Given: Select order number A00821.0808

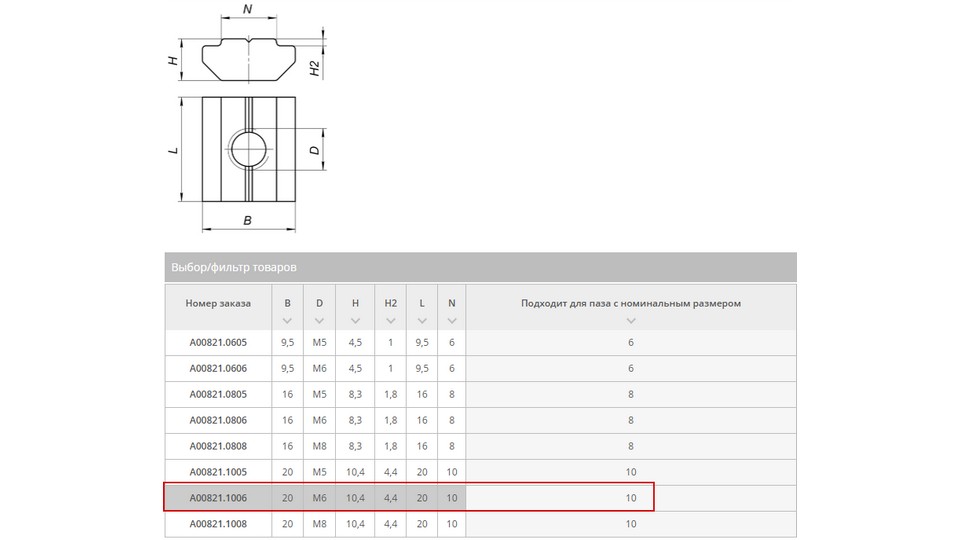Looking at the screenshot, I should [218, 446].
